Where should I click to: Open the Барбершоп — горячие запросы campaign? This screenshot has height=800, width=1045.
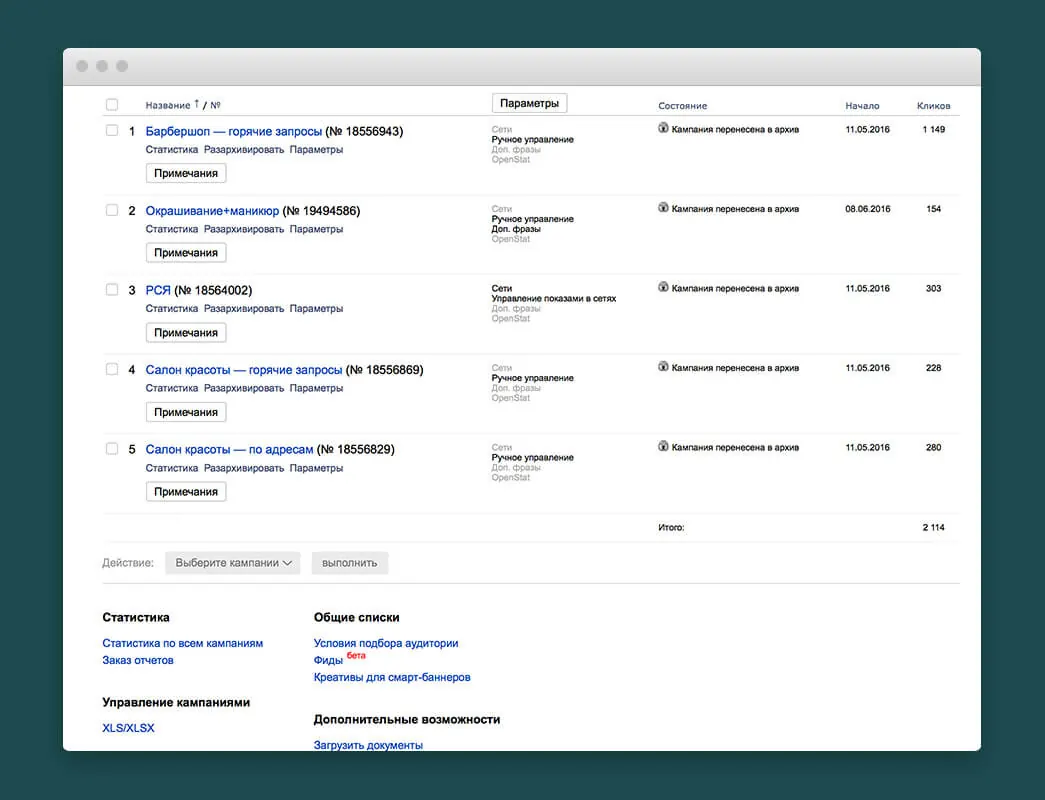click(x=234, y=131)
